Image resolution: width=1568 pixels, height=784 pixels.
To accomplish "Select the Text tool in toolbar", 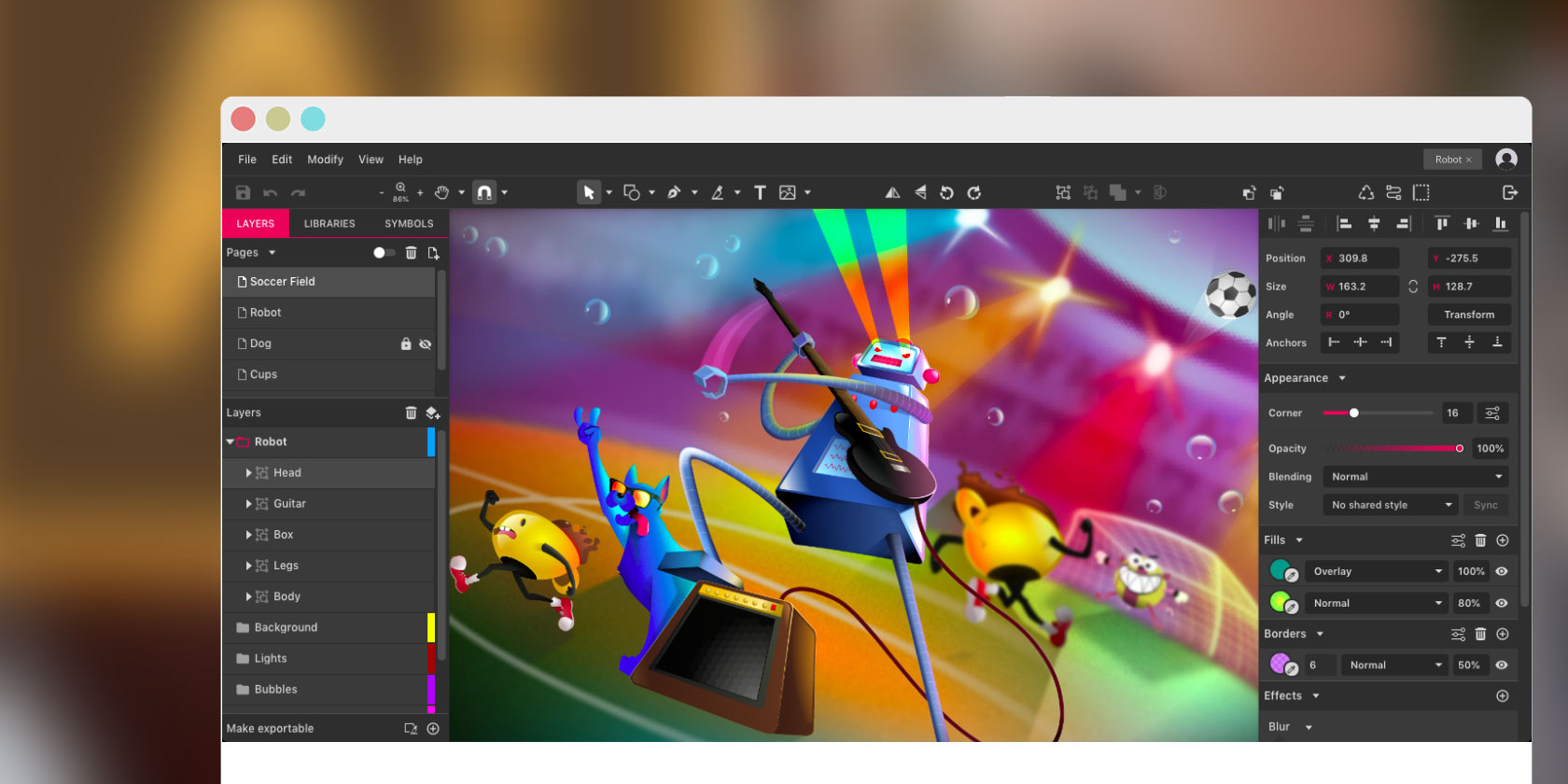I will [x=760, y=192].
